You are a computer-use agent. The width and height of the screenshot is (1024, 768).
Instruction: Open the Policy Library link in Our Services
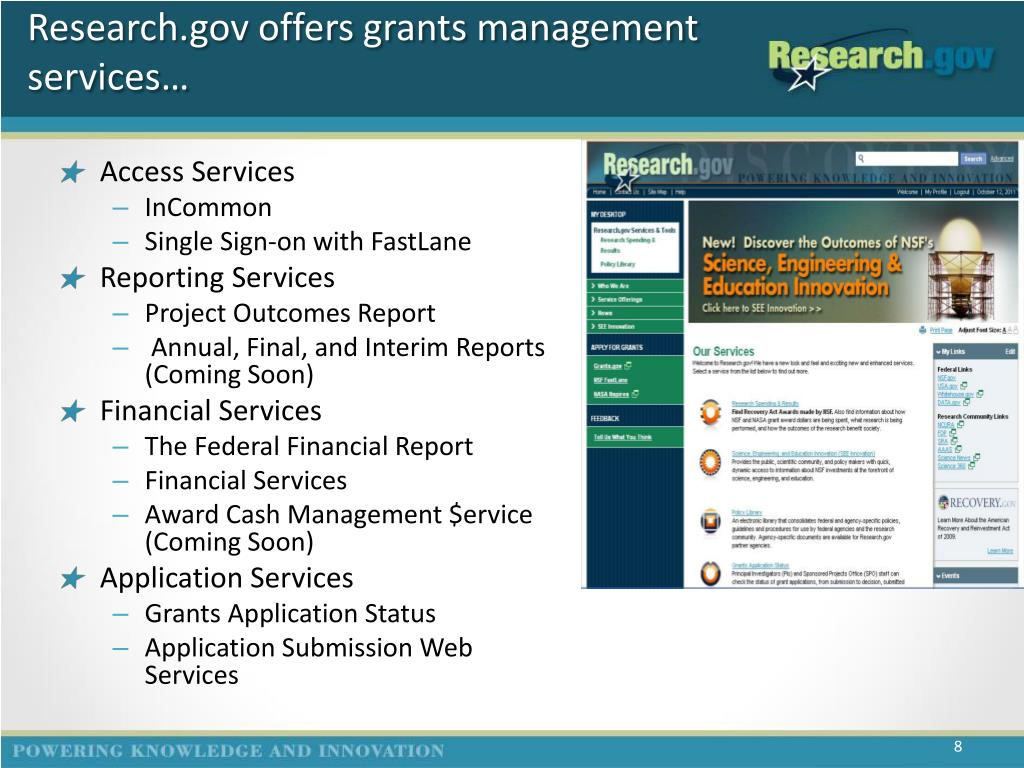point(746,512)
